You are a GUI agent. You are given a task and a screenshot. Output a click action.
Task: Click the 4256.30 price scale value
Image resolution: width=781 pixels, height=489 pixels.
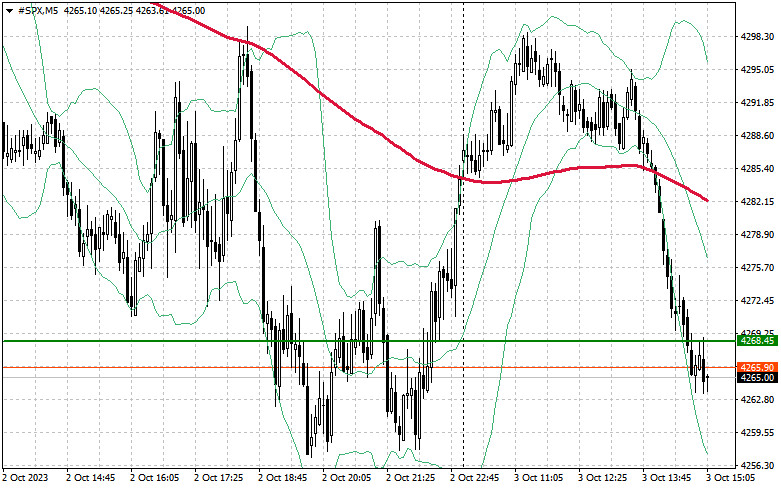coord(757,466)
